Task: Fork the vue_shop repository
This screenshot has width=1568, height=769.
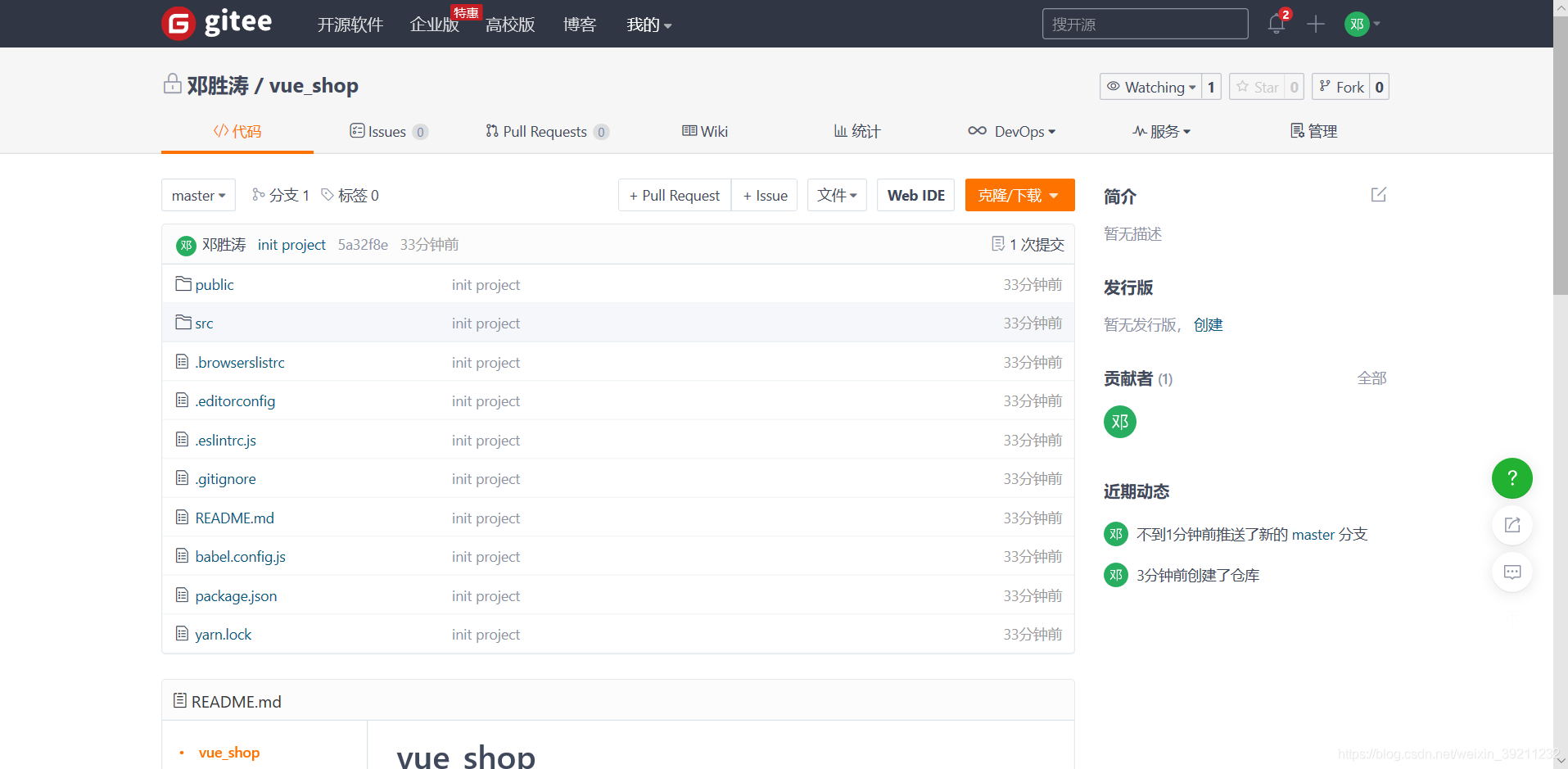Action: coord(1341,87)
